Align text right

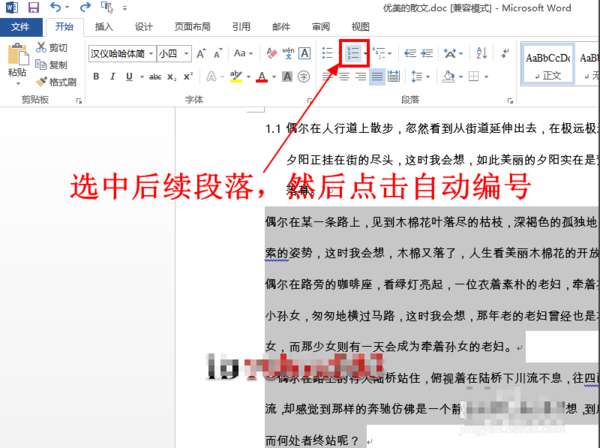coord(360,77)
